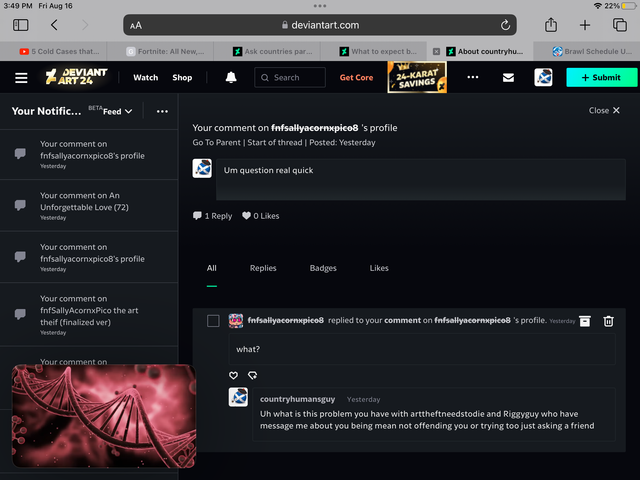This screenshot has height=480, width=640.
Task: Delete the reply with trash icon
Action: click(609, 321)
